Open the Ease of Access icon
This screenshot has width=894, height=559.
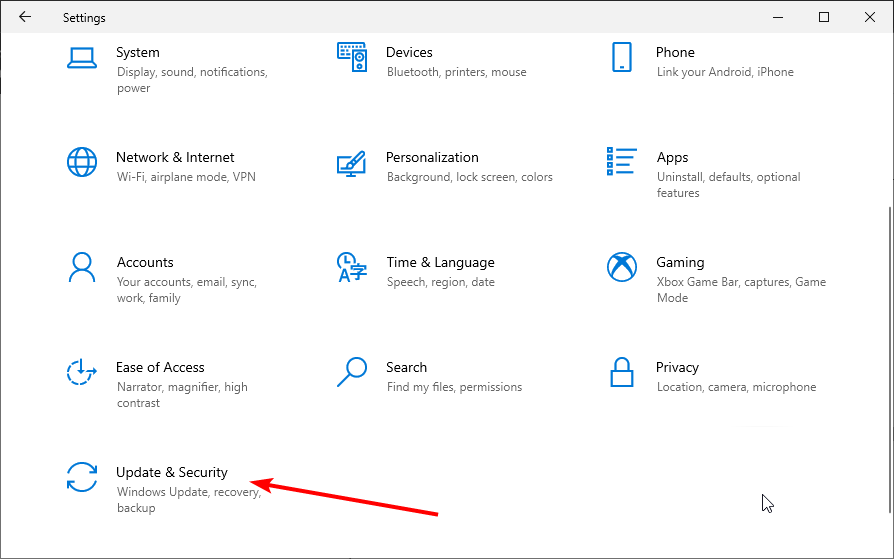[81, 372]
